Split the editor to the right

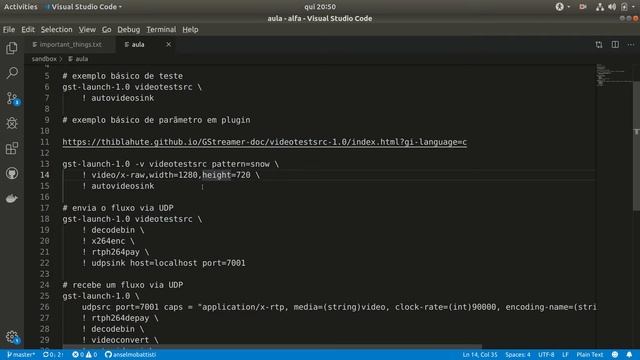[x=615, y=44]
